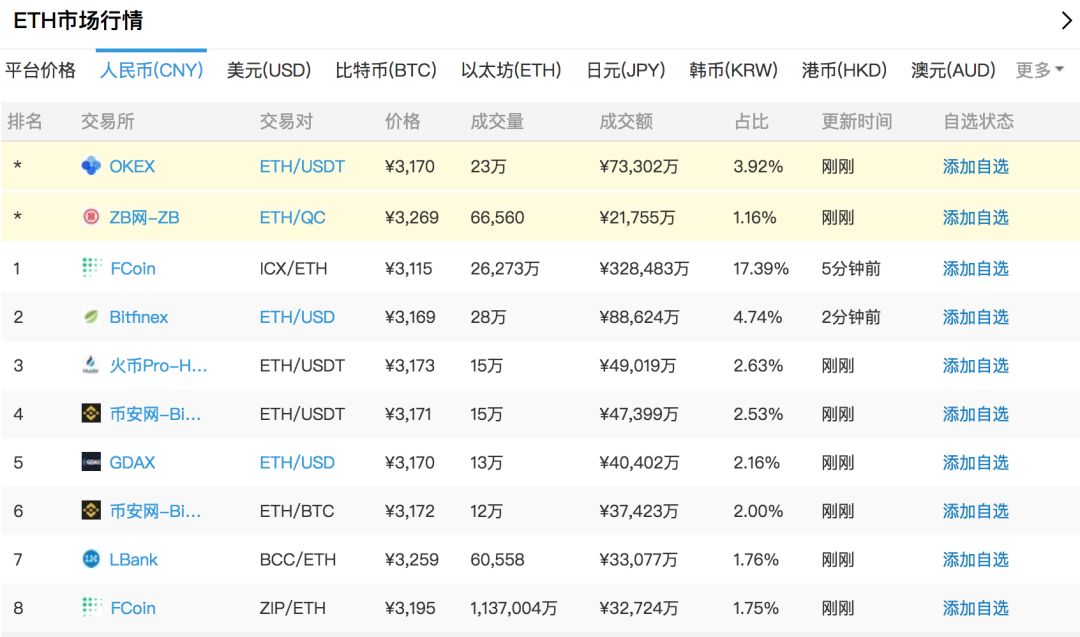
Task: Click the 成交量 column header
Action: (497, 122)
